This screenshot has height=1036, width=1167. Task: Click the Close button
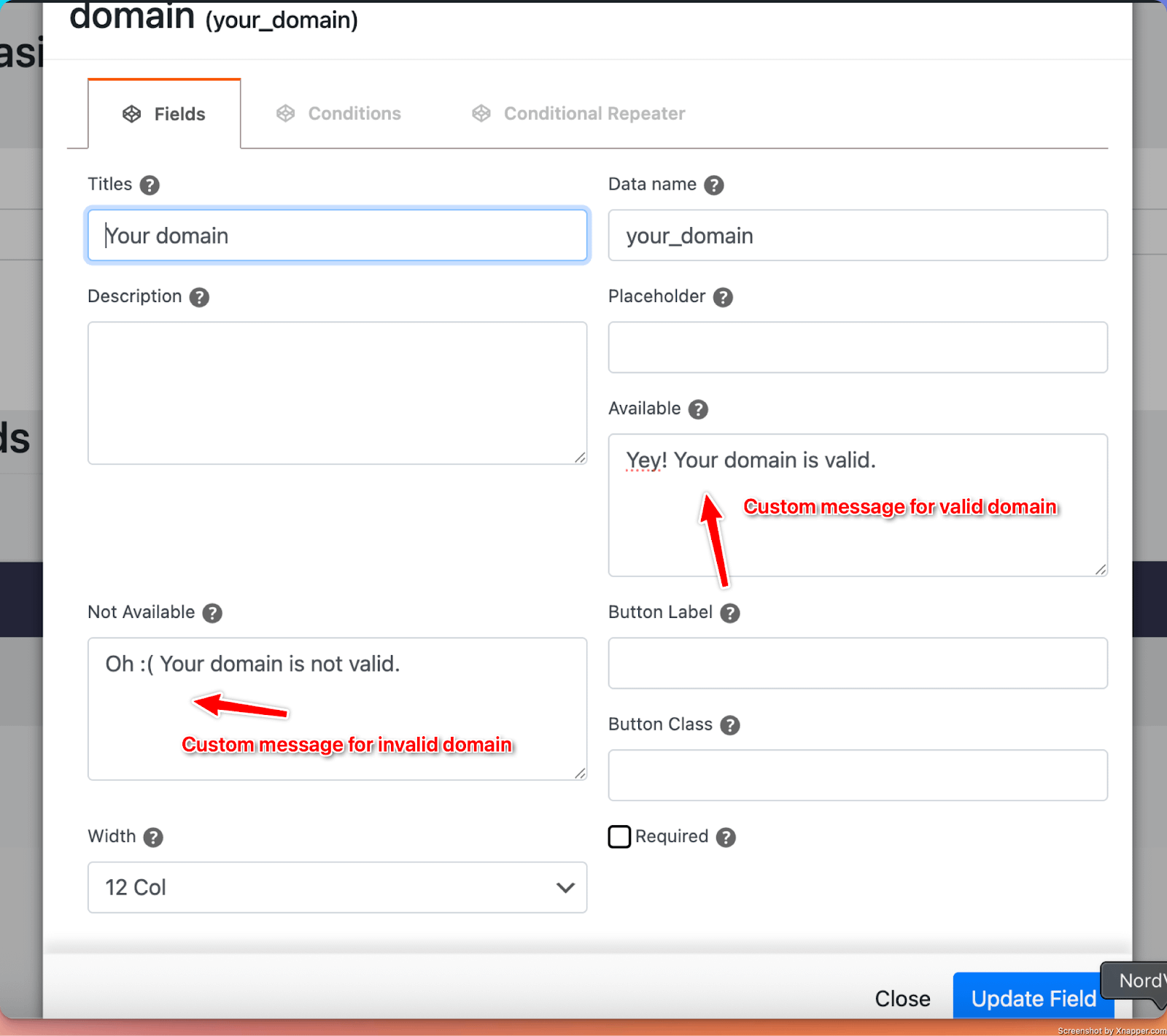coord(902,998)
